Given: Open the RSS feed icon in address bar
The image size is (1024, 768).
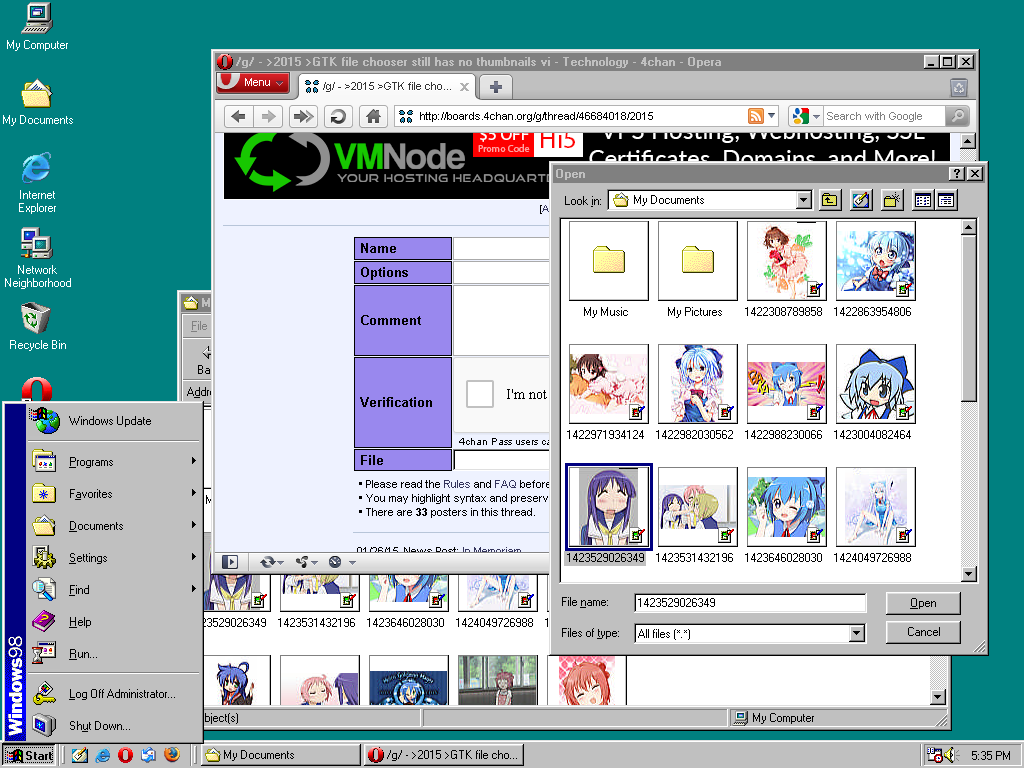Looking at the screenshot, I should coord(755,116).
